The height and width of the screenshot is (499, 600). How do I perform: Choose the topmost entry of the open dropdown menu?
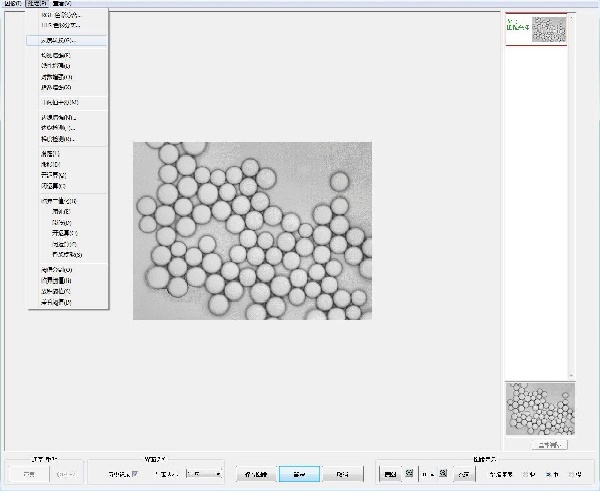(62, 16)
